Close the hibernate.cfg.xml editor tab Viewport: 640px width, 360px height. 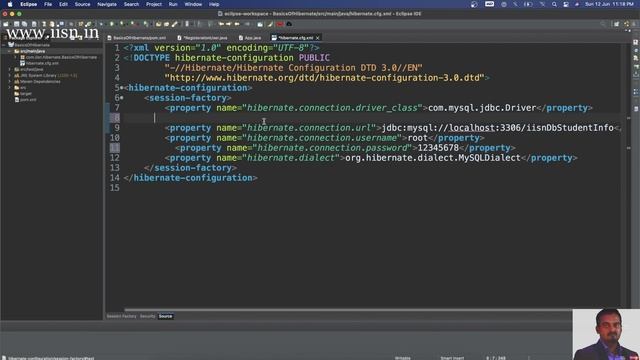pos(318,38)
